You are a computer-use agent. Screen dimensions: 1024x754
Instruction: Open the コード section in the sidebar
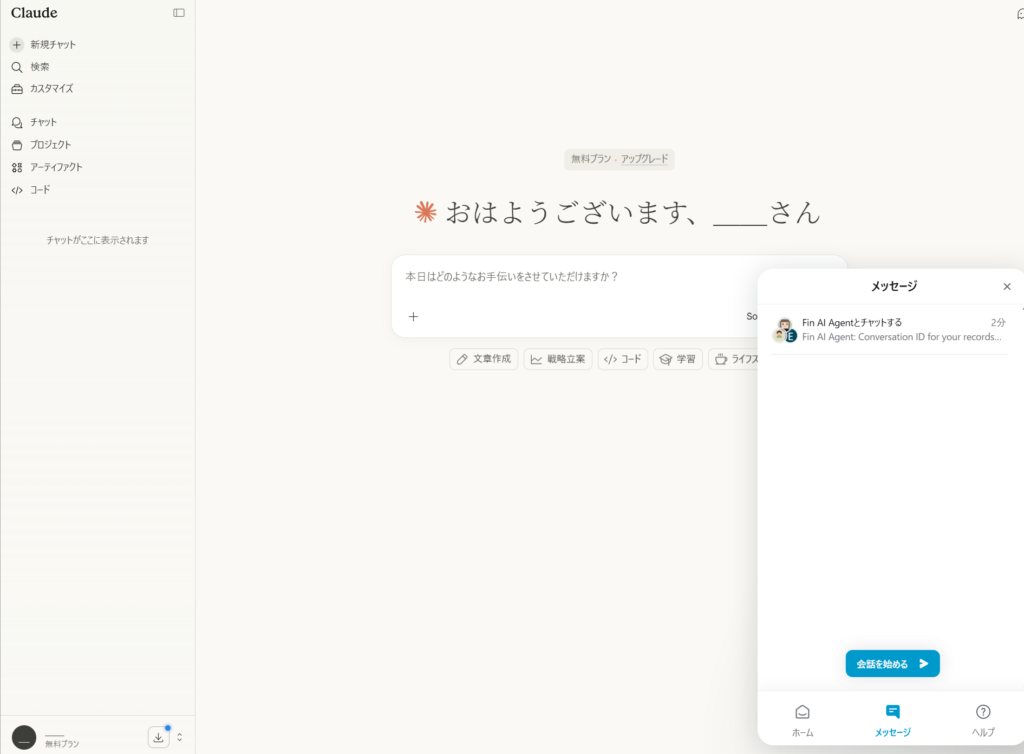click(x=38, y=189)
